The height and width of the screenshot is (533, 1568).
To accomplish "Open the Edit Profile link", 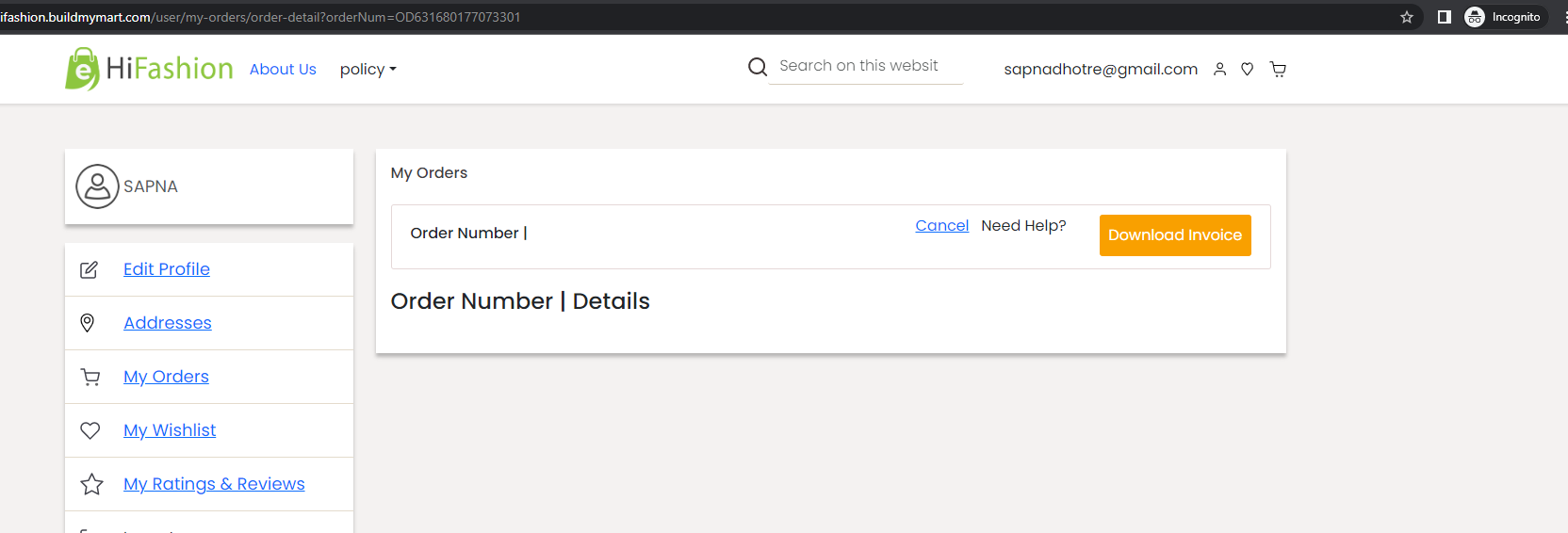I will coord(167,269).
